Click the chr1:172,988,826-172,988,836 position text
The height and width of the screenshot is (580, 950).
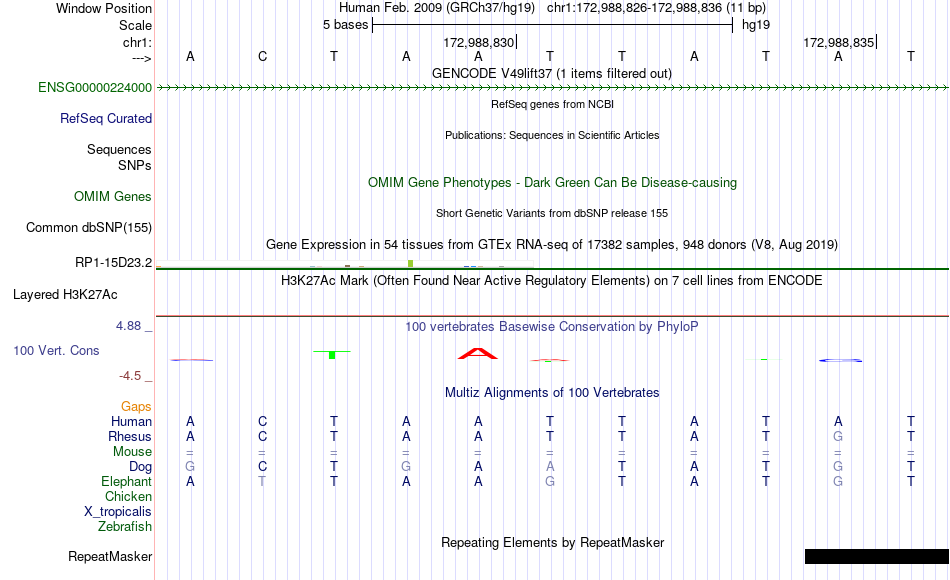[x=656, y=8]
